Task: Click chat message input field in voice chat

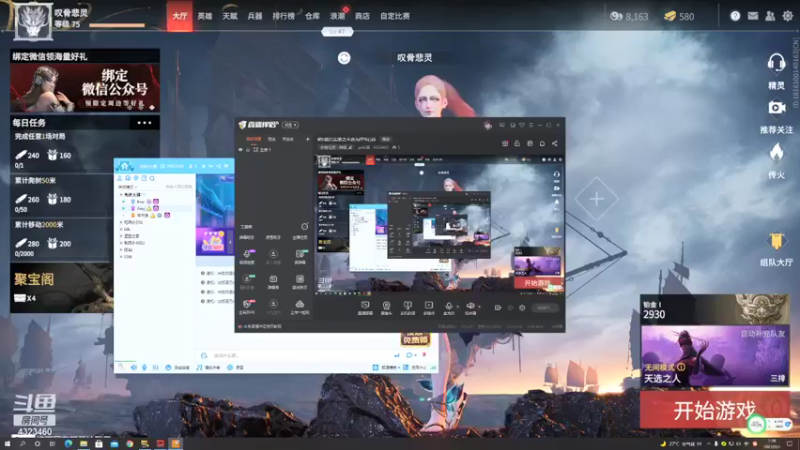Action: pos(301,355)
